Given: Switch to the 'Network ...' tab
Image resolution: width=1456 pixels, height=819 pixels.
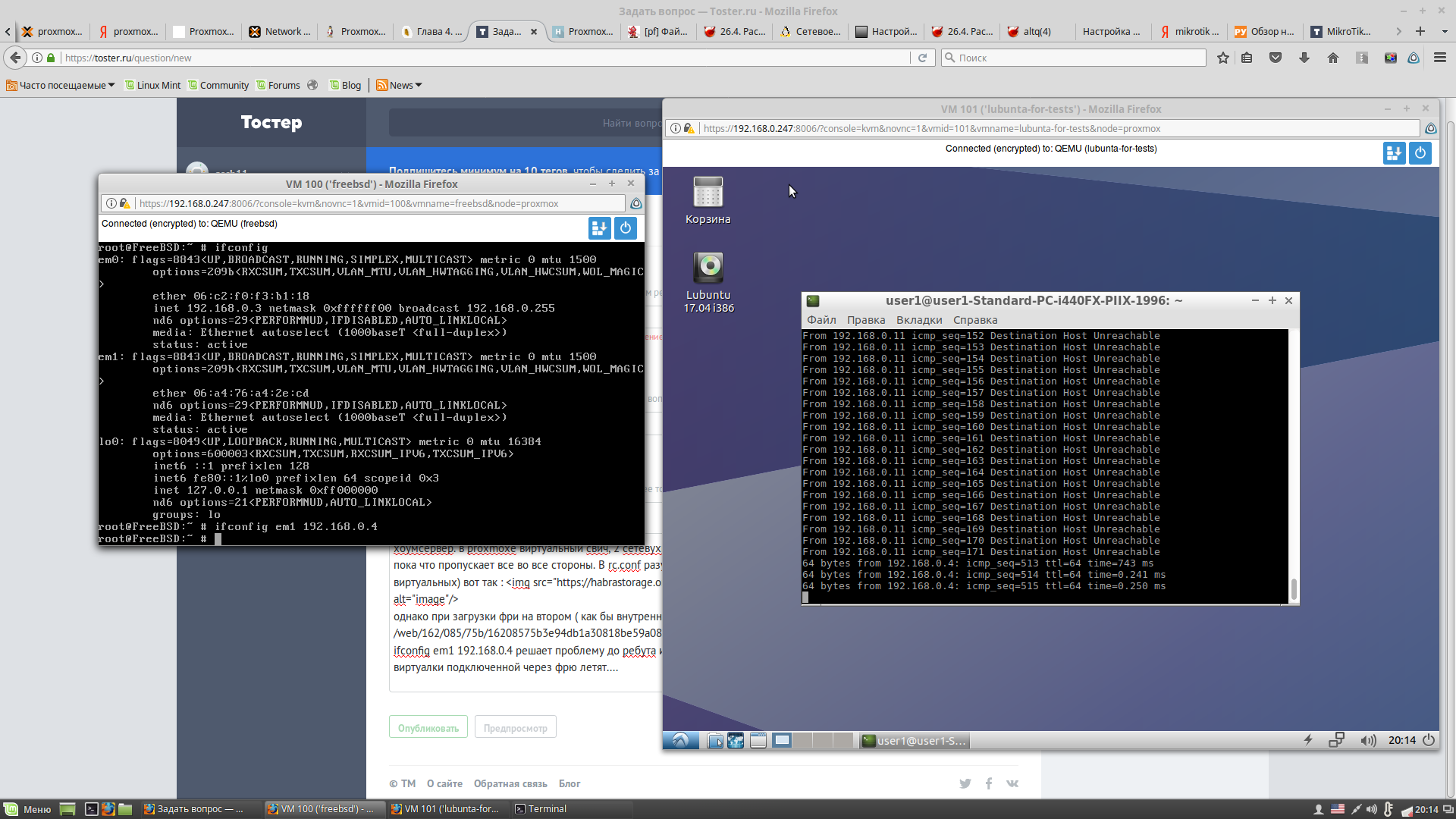Looking at the screenshot, I should pyautogui.click(x=279, y=31).
